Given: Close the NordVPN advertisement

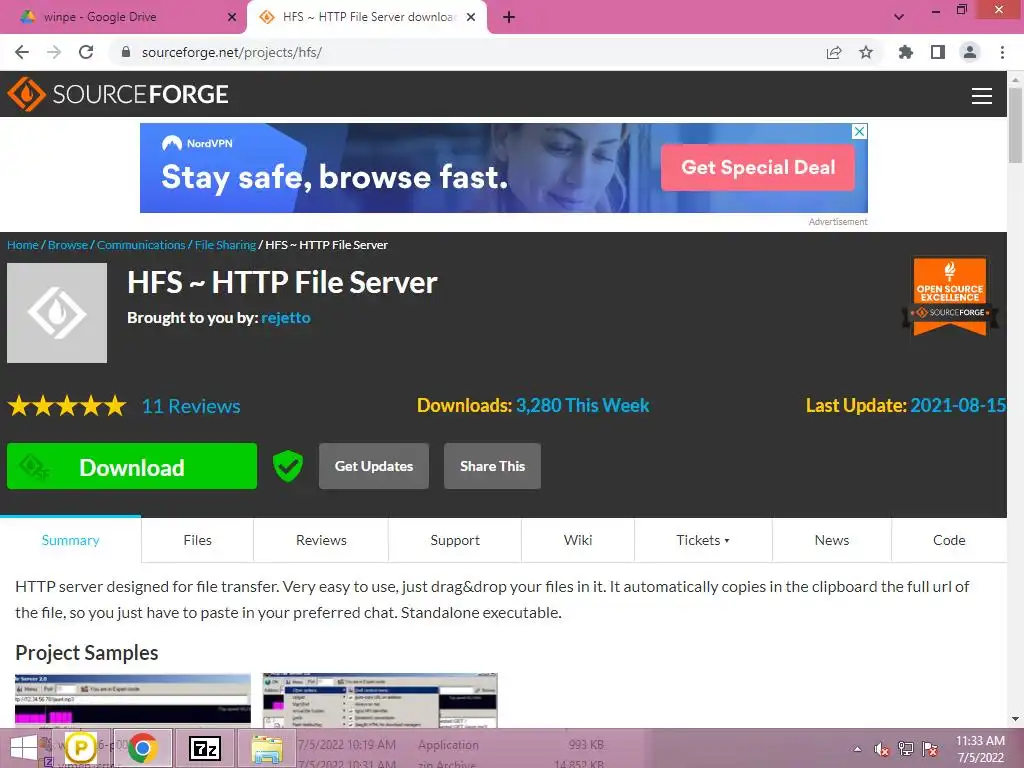Looking at the screenshot, I should tap(860, 131).
